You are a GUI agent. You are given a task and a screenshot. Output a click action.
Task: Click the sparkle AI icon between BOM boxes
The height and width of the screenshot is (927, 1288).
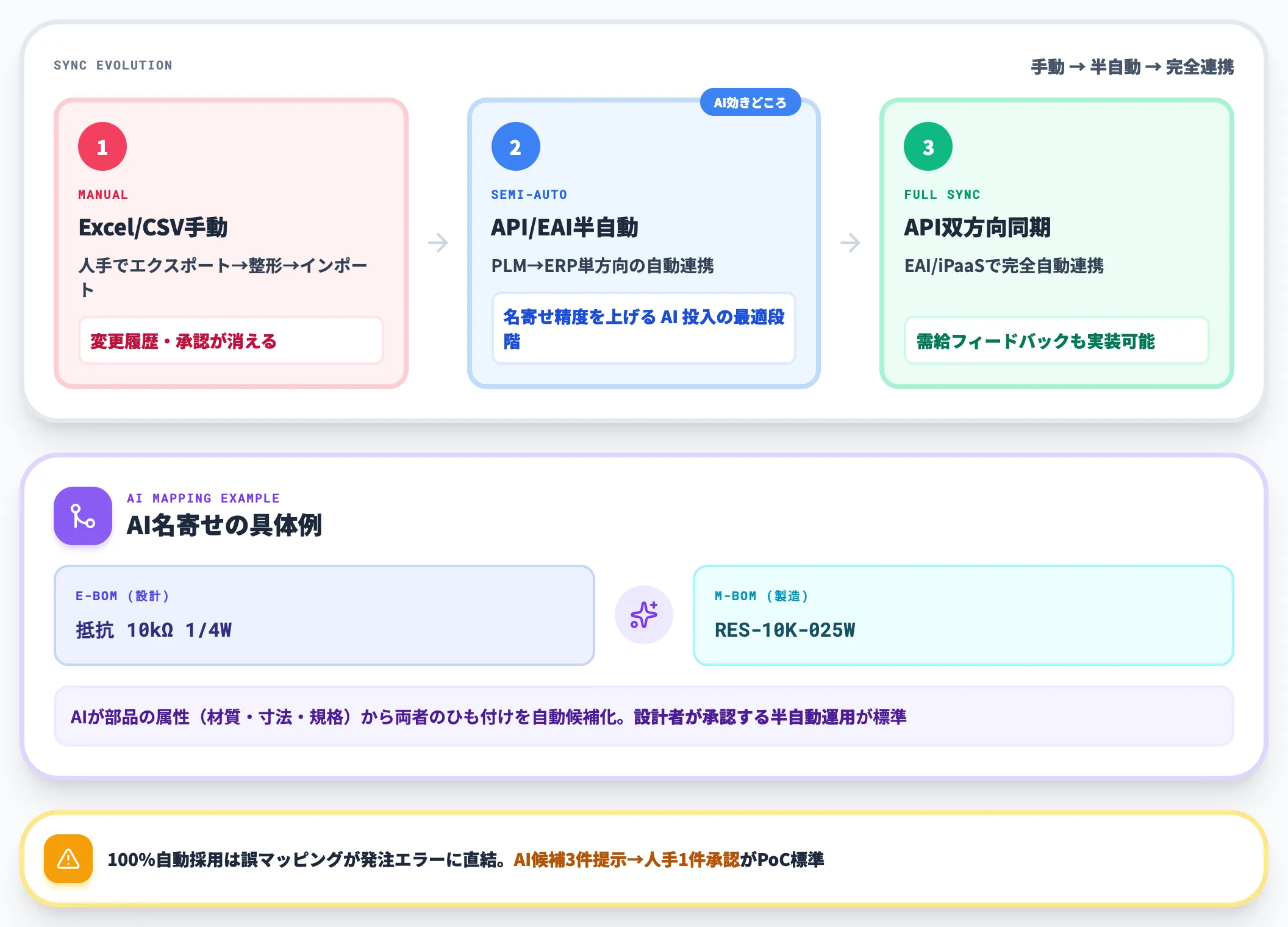644,615
